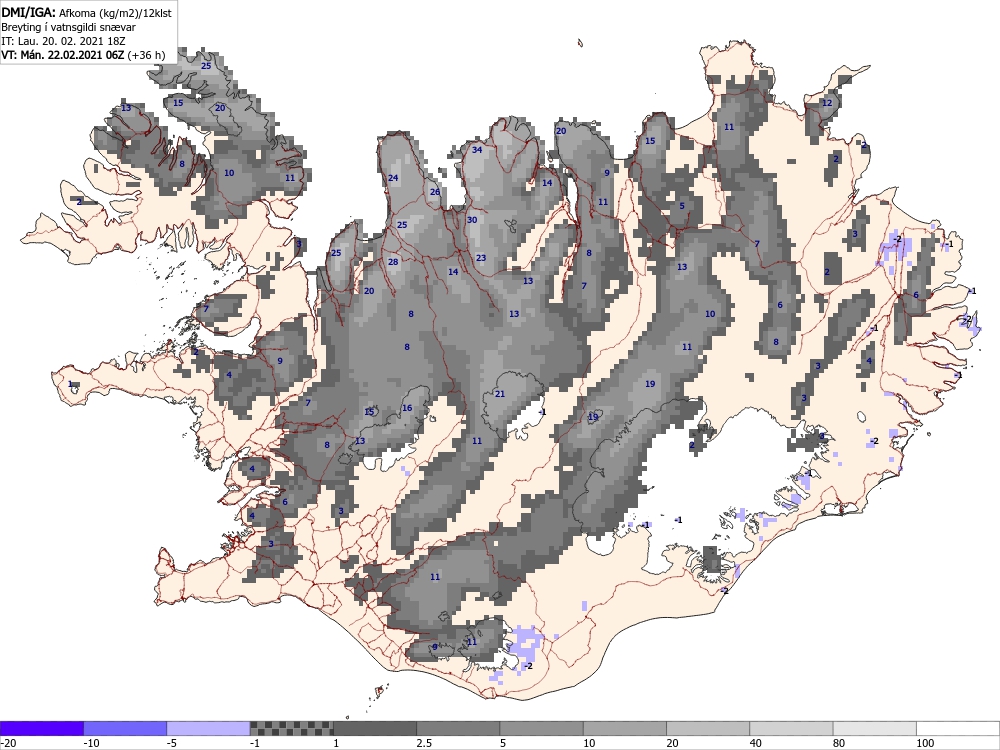Click the map value '34' in the north

click(x=477, y=150)
